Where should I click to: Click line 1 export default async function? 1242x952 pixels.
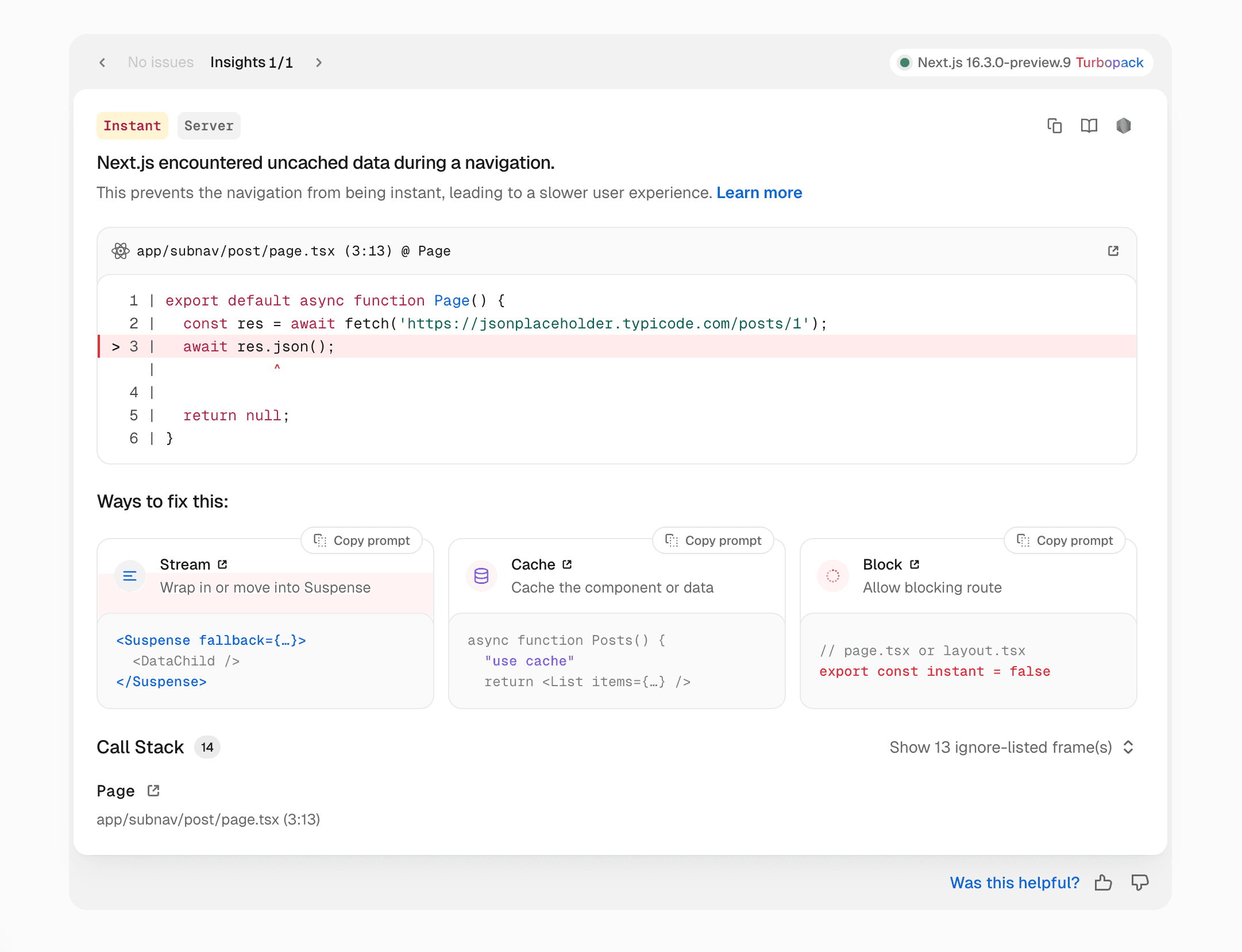tap(335, 300)
